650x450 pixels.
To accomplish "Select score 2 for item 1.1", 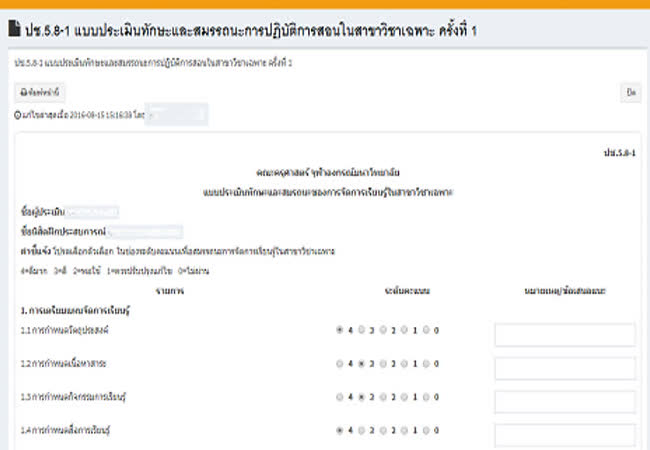I will [383, 329].
